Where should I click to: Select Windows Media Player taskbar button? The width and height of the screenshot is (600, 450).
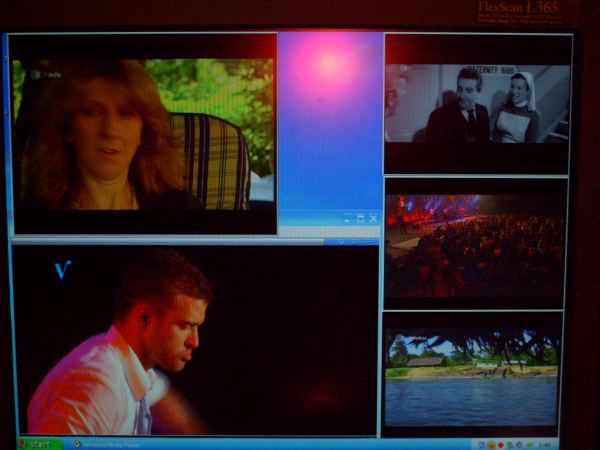click(x=108, y=445)
